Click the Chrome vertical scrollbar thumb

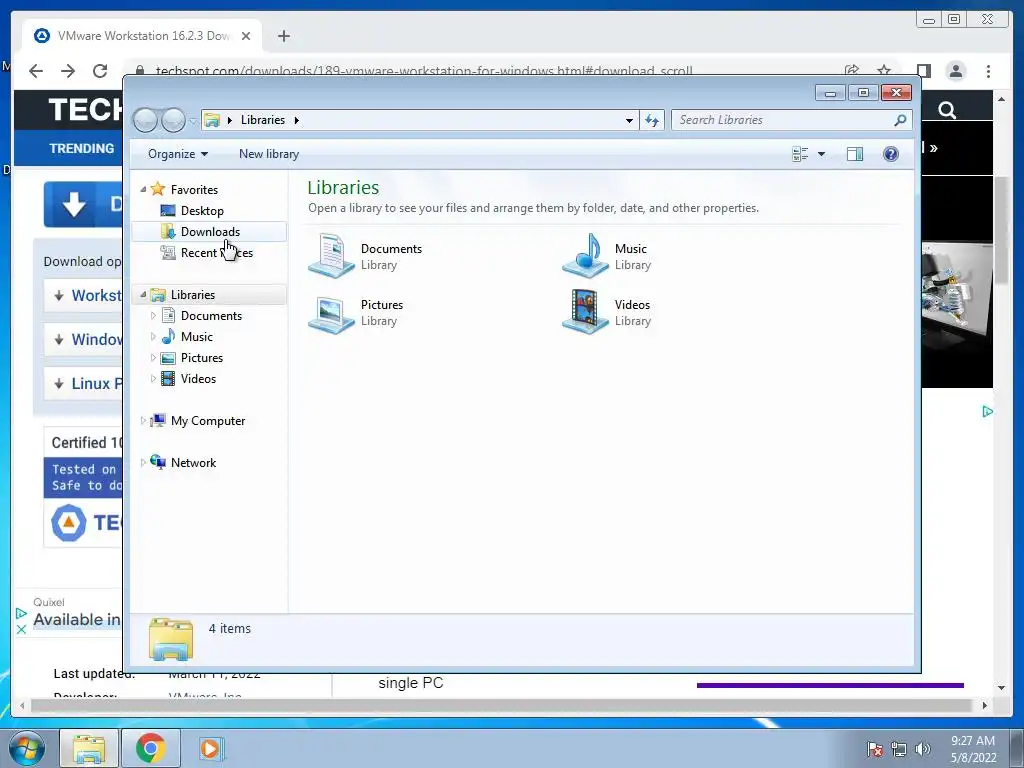point(1002,229)
